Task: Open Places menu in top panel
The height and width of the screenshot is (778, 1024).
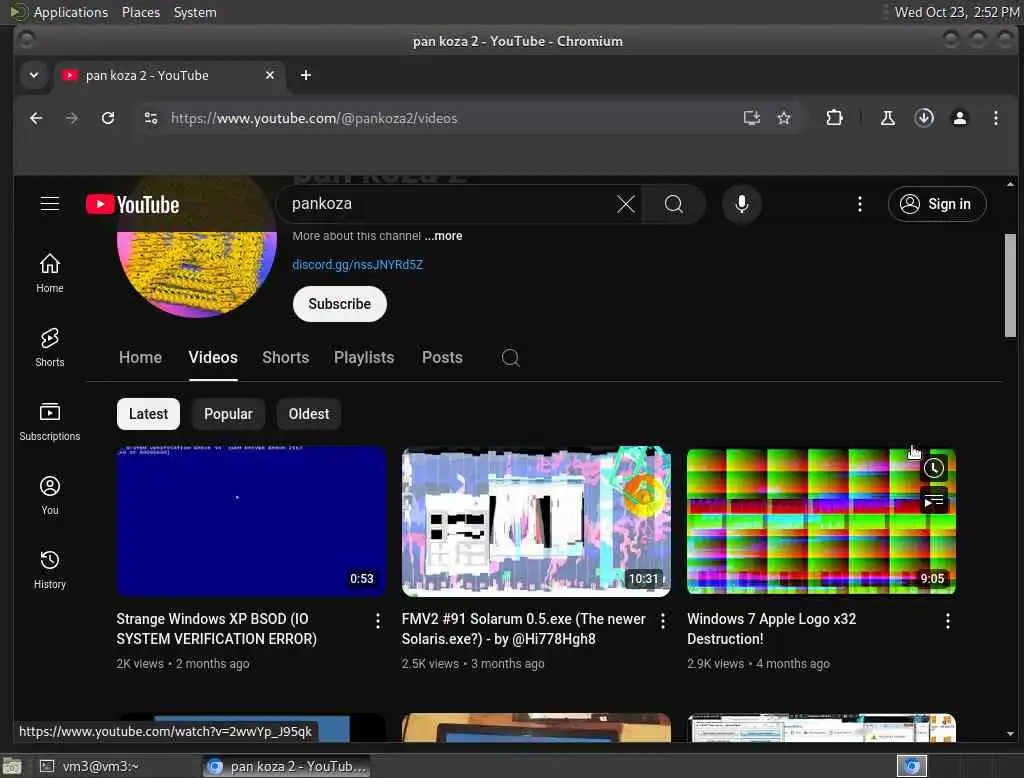Action: point(140,12)
